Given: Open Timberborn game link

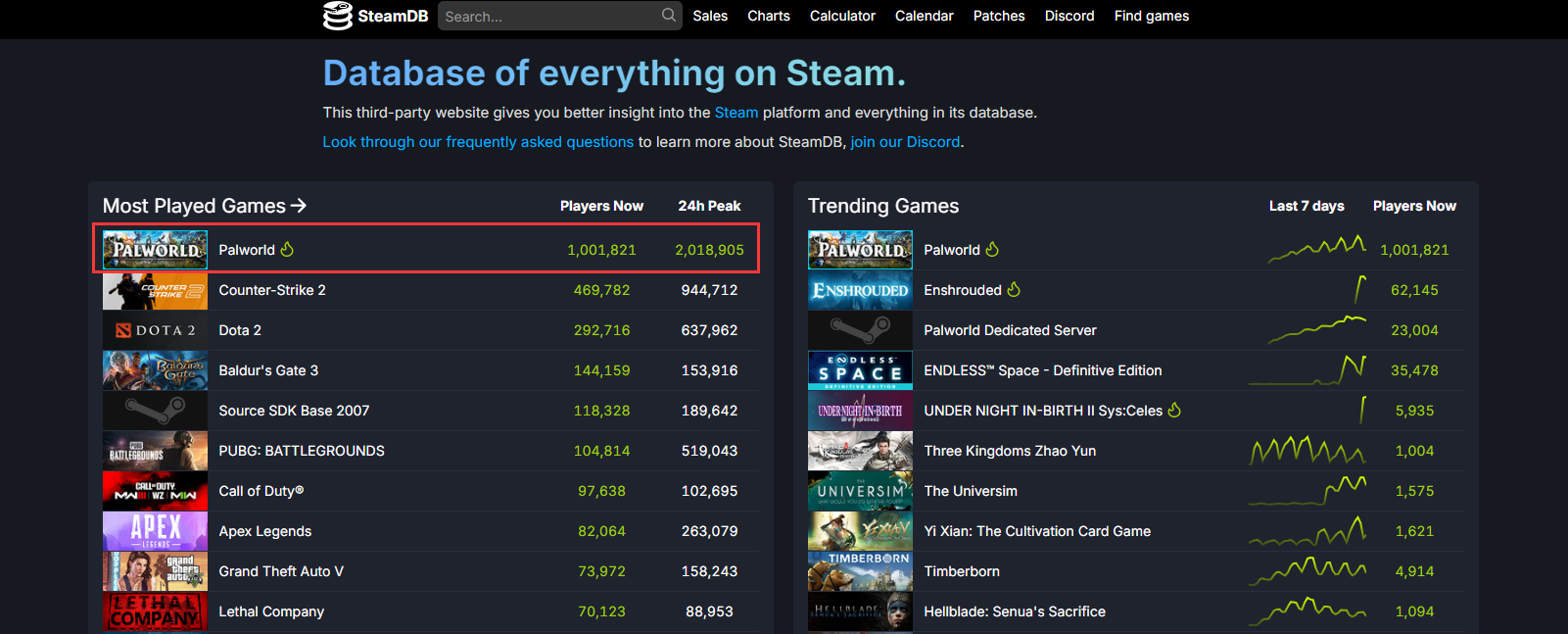Looking at the screenshot, I should (962, 571).
